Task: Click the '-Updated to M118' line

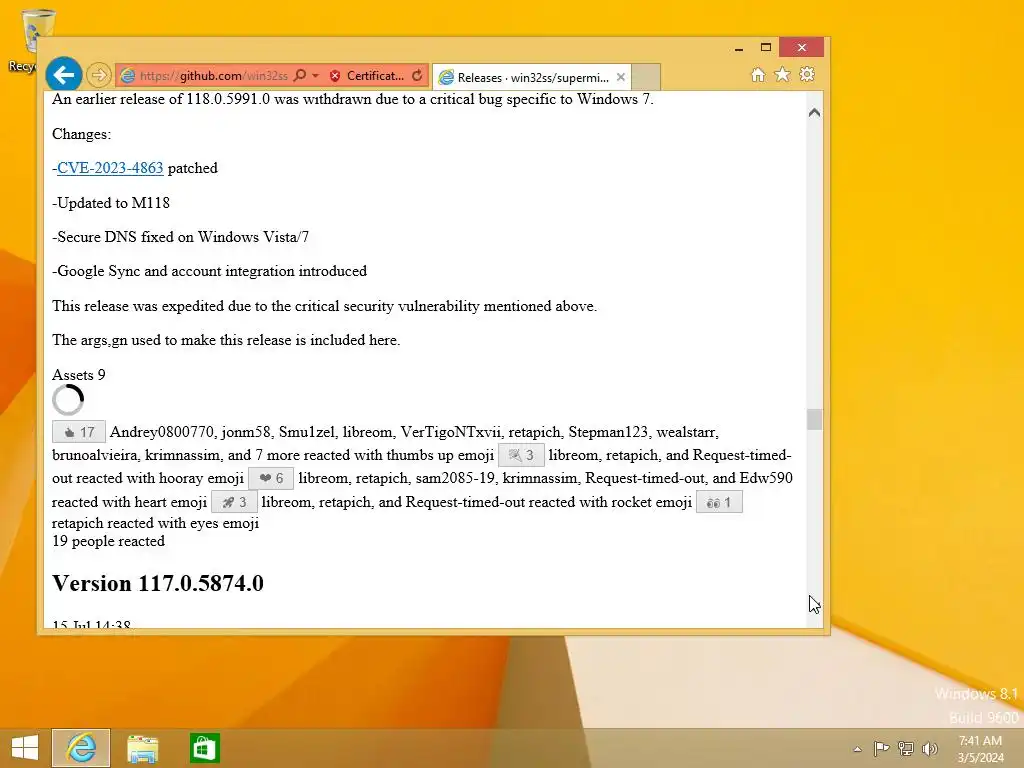Action: click(111, 203)
